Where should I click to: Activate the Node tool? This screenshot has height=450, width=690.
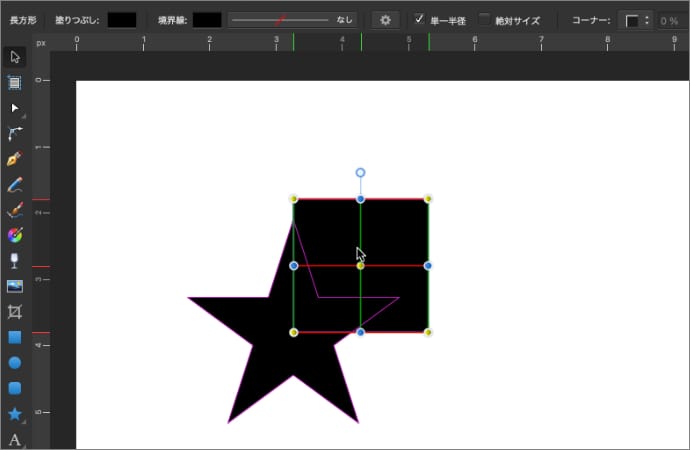click(15, 107)
